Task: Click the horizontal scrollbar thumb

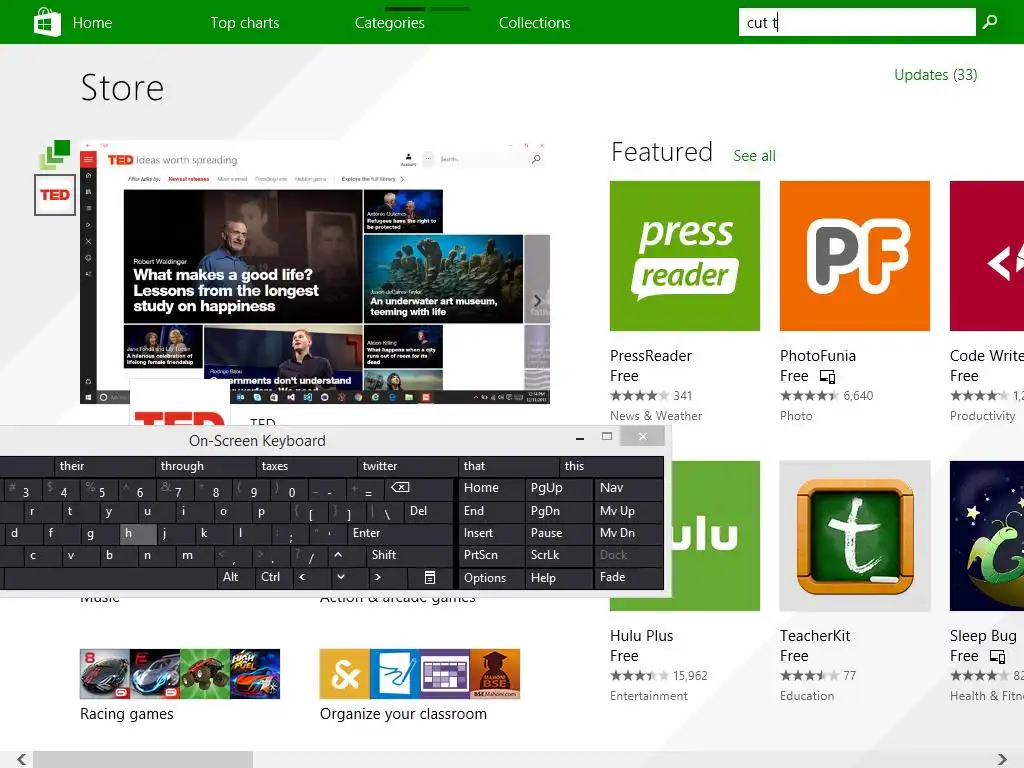Action: click(143, 759)
